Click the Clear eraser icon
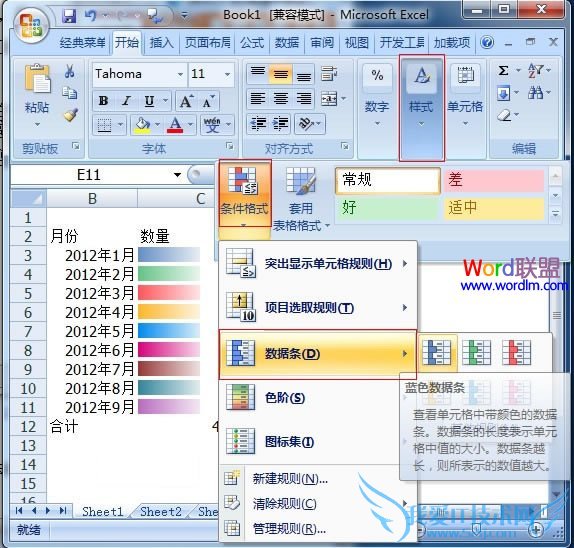 (x=504, y=115)
